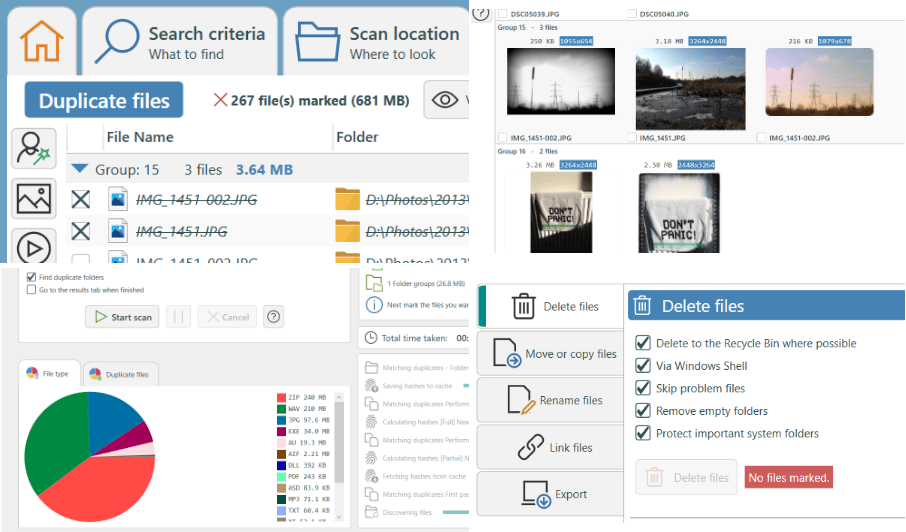The width and height of the screenshot is (906, 532).
Task: Click the circled play icon in left sidebar
Action: pos(33,246)
